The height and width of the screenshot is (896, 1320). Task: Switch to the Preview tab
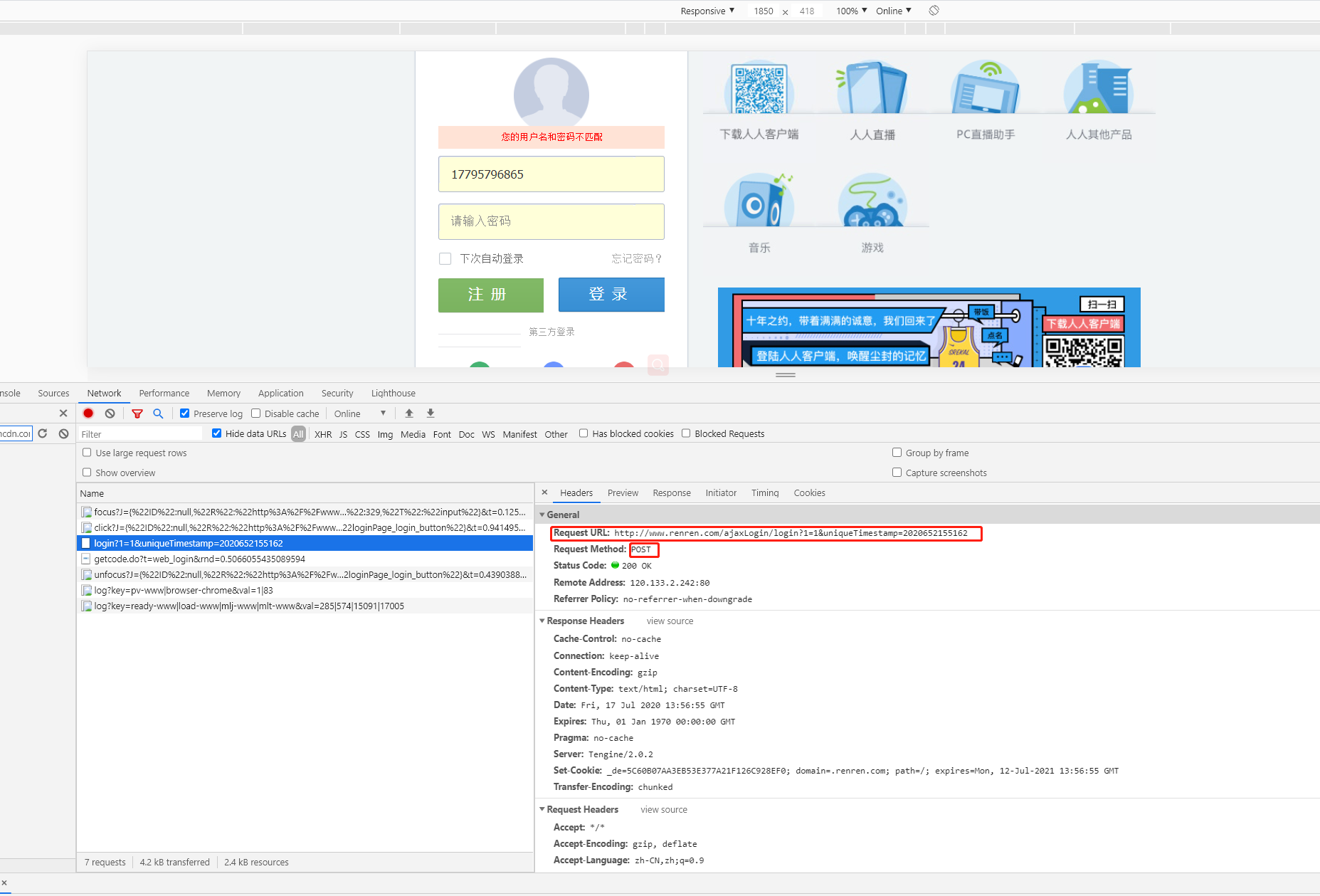(623, 492)
